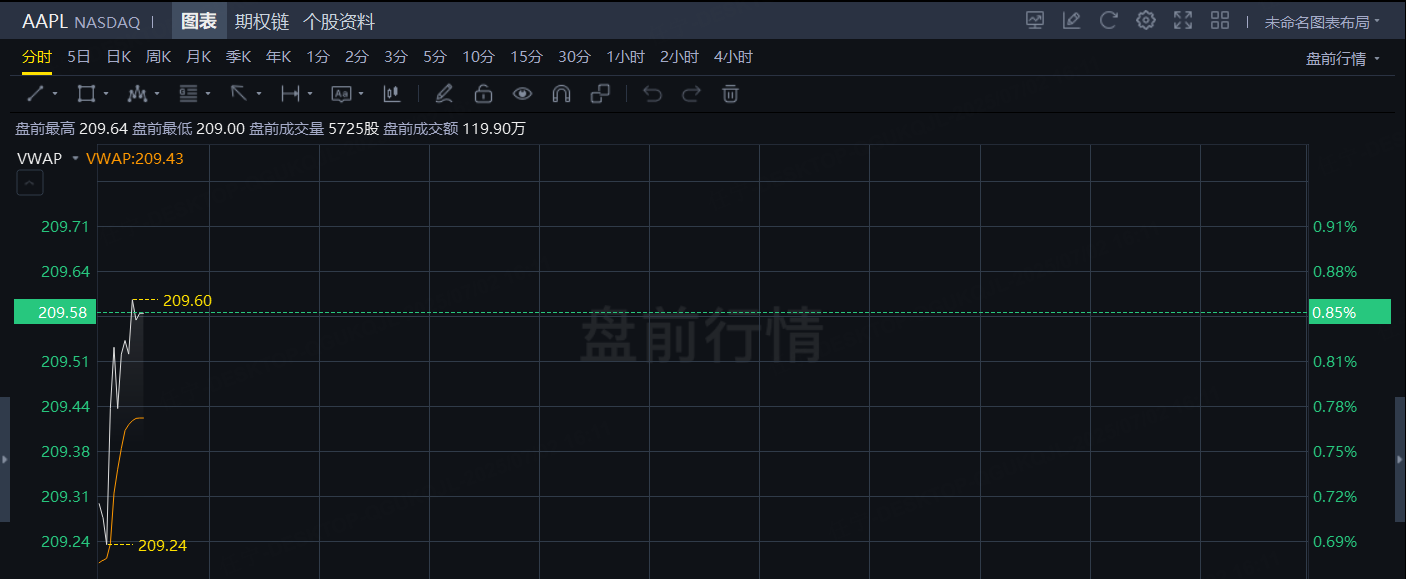Enter fullscreen chart mode

[x=1183, y=20]
